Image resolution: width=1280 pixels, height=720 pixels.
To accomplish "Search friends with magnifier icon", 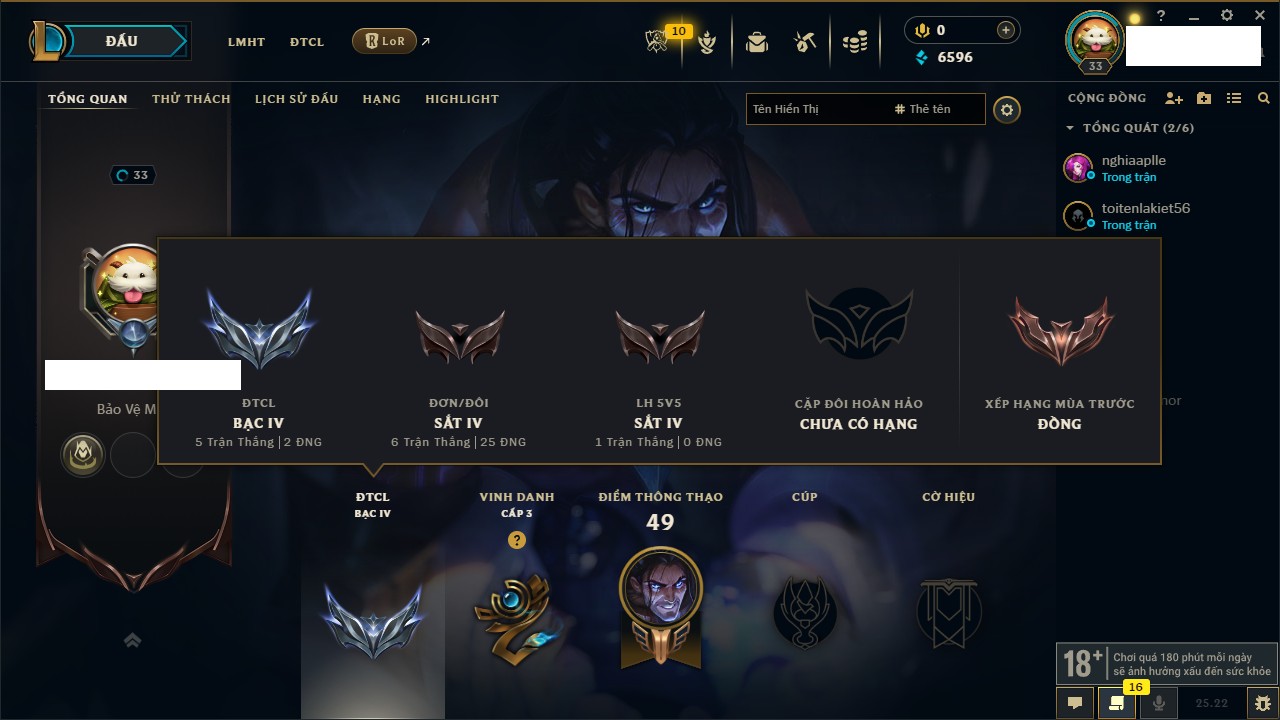I will click(x=1264, y=98).
